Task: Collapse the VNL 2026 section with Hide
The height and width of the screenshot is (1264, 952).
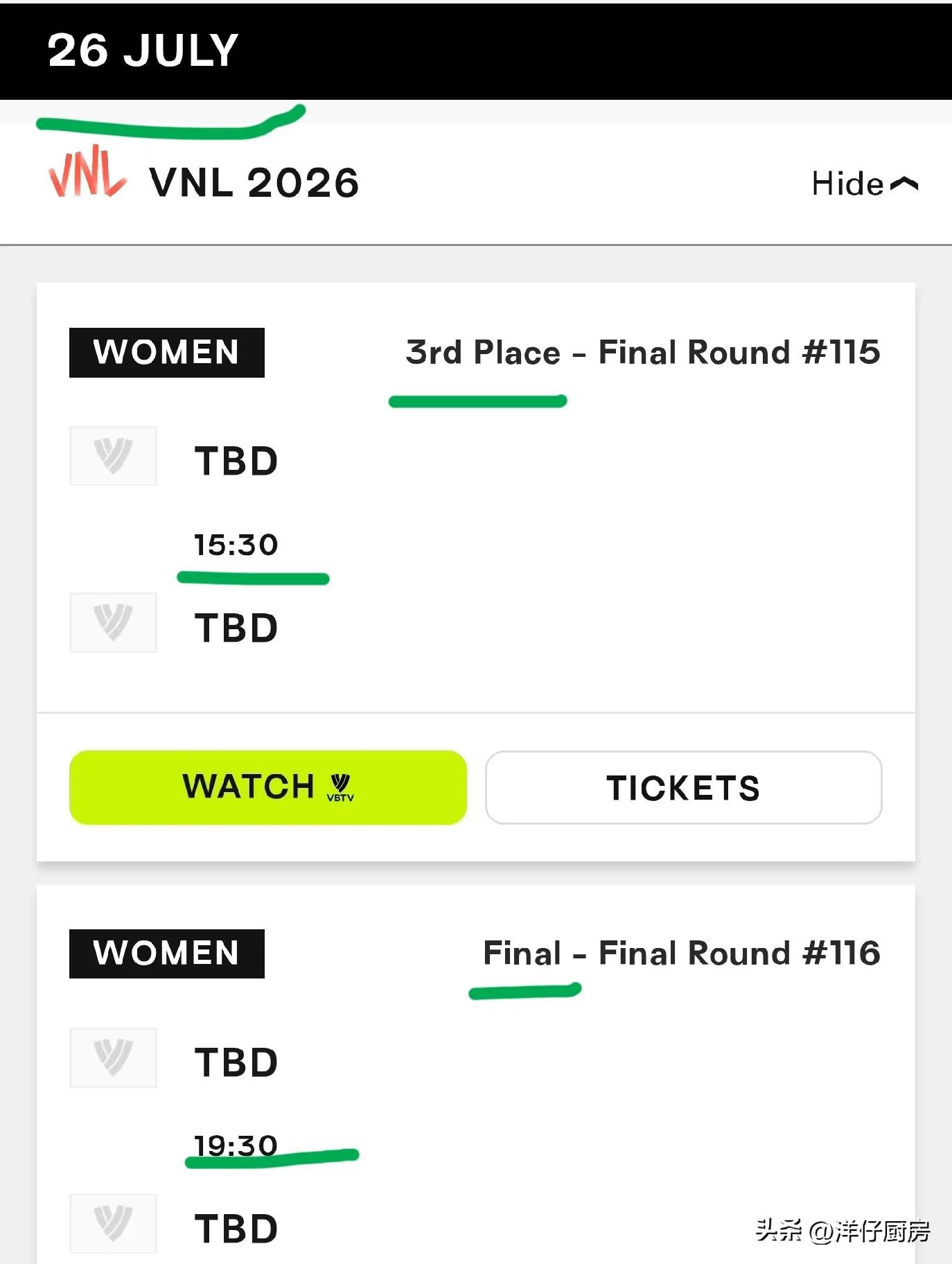Action: pos(865,184)
